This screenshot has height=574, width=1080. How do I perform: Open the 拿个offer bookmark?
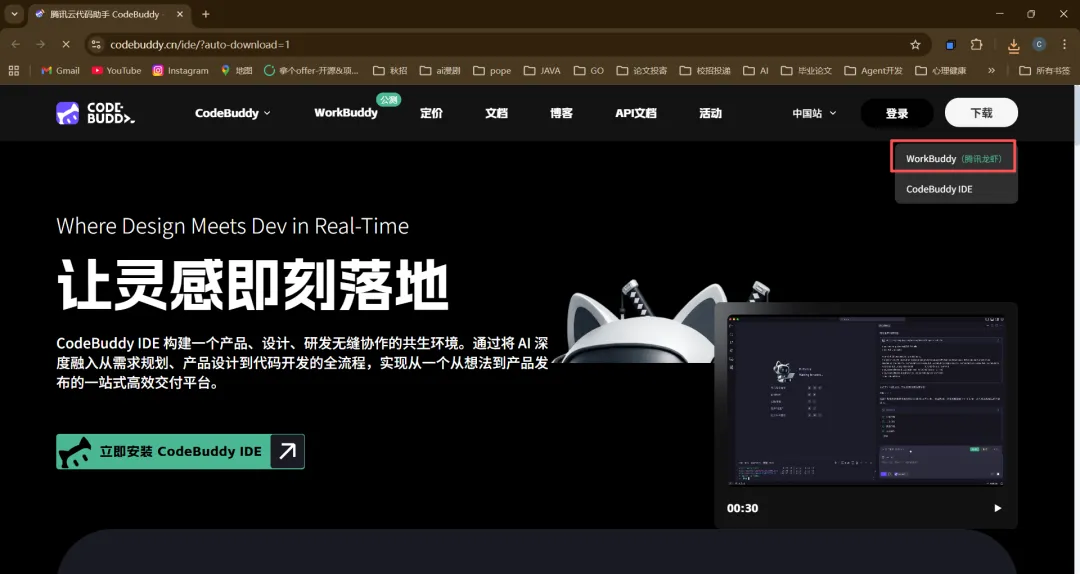point(311,70)
